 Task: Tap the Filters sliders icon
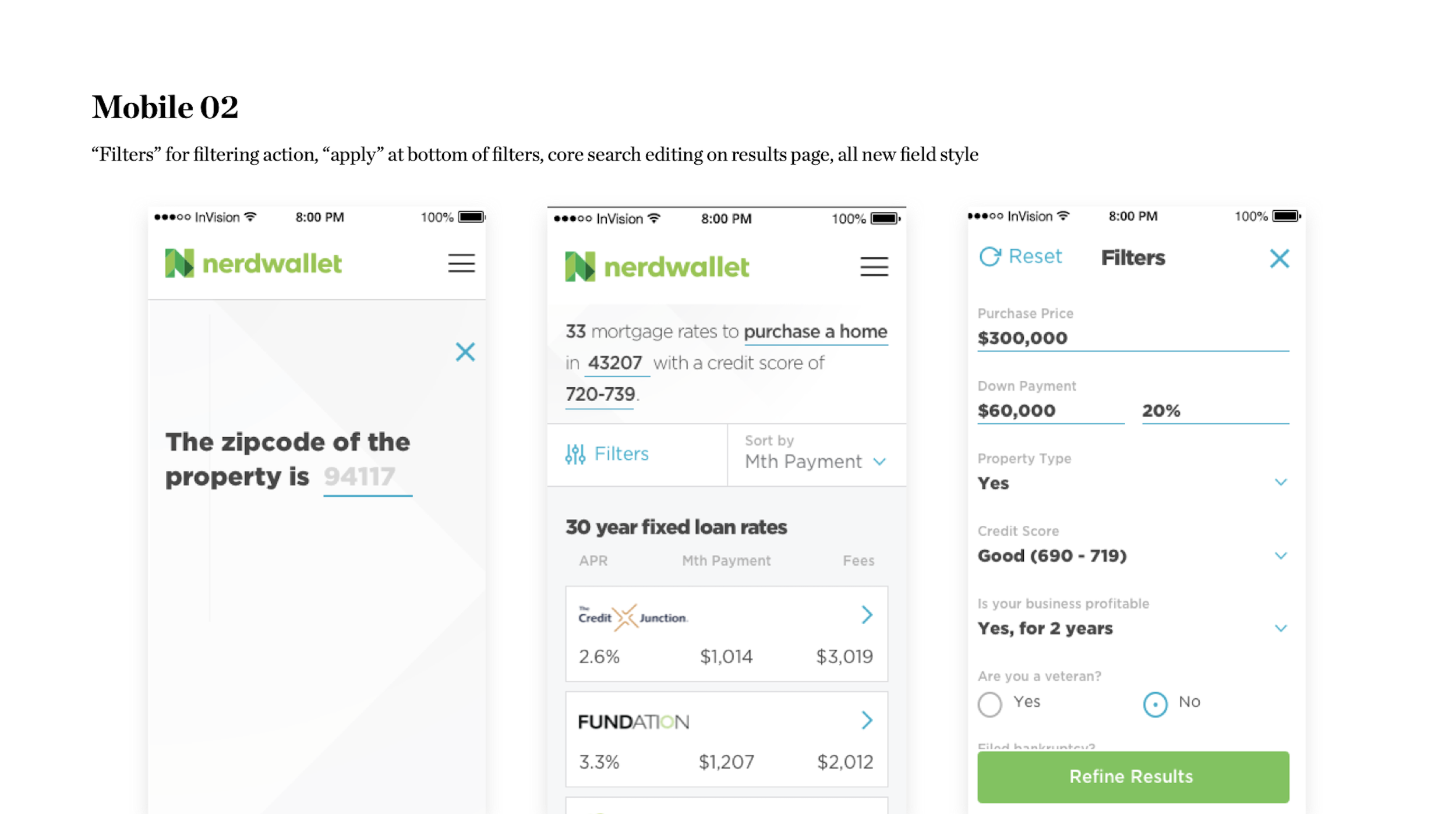tap(575, 454)
